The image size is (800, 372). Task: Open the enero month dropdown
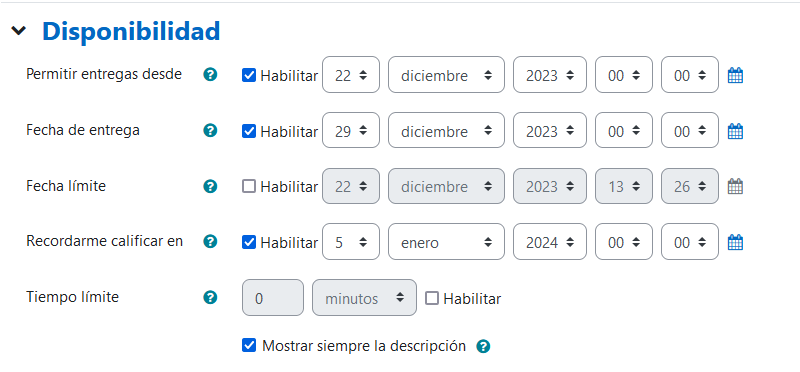tap(446, 242)
